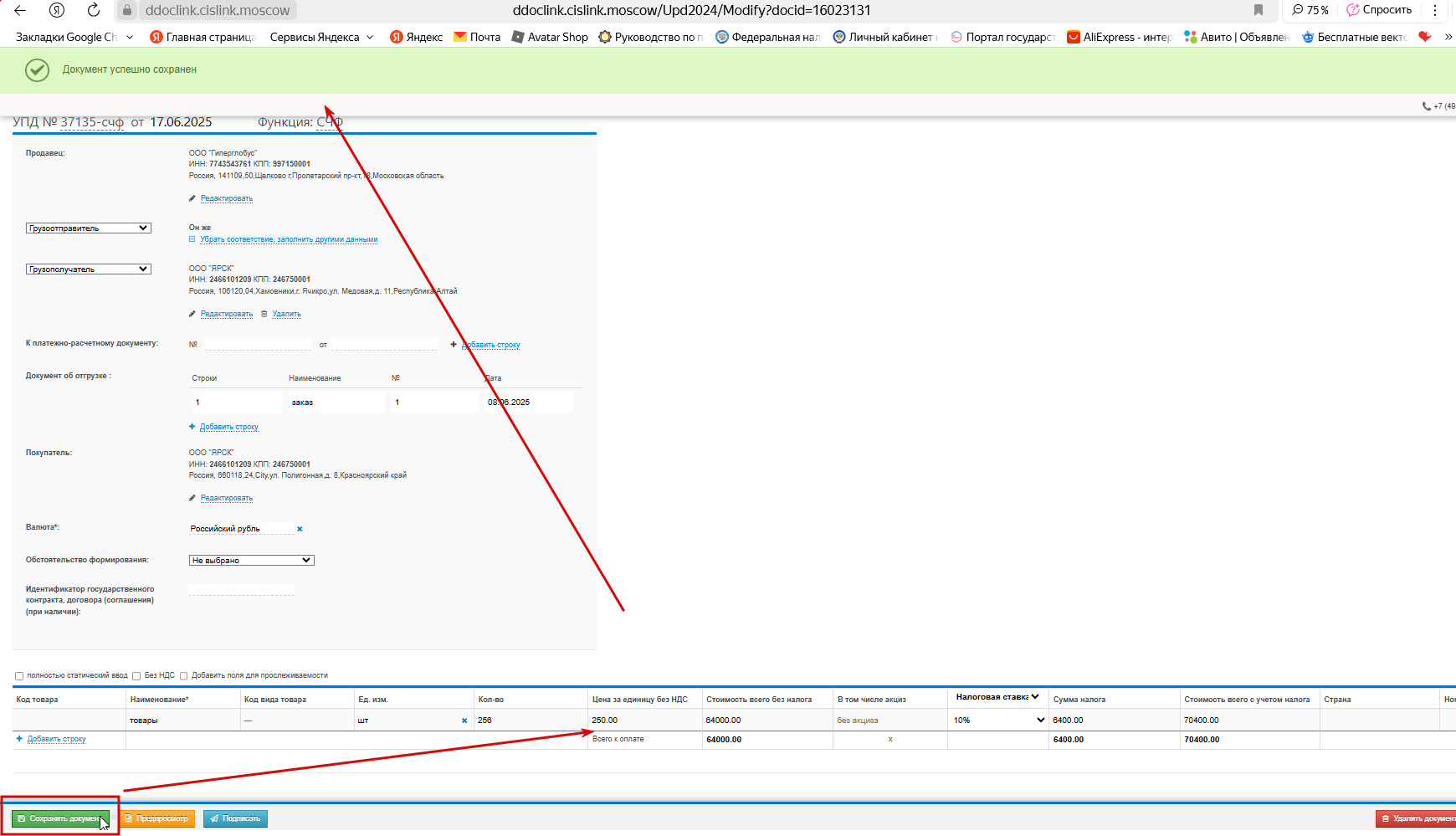Open the browser three-dot menu

click(x=1435, y=10)
